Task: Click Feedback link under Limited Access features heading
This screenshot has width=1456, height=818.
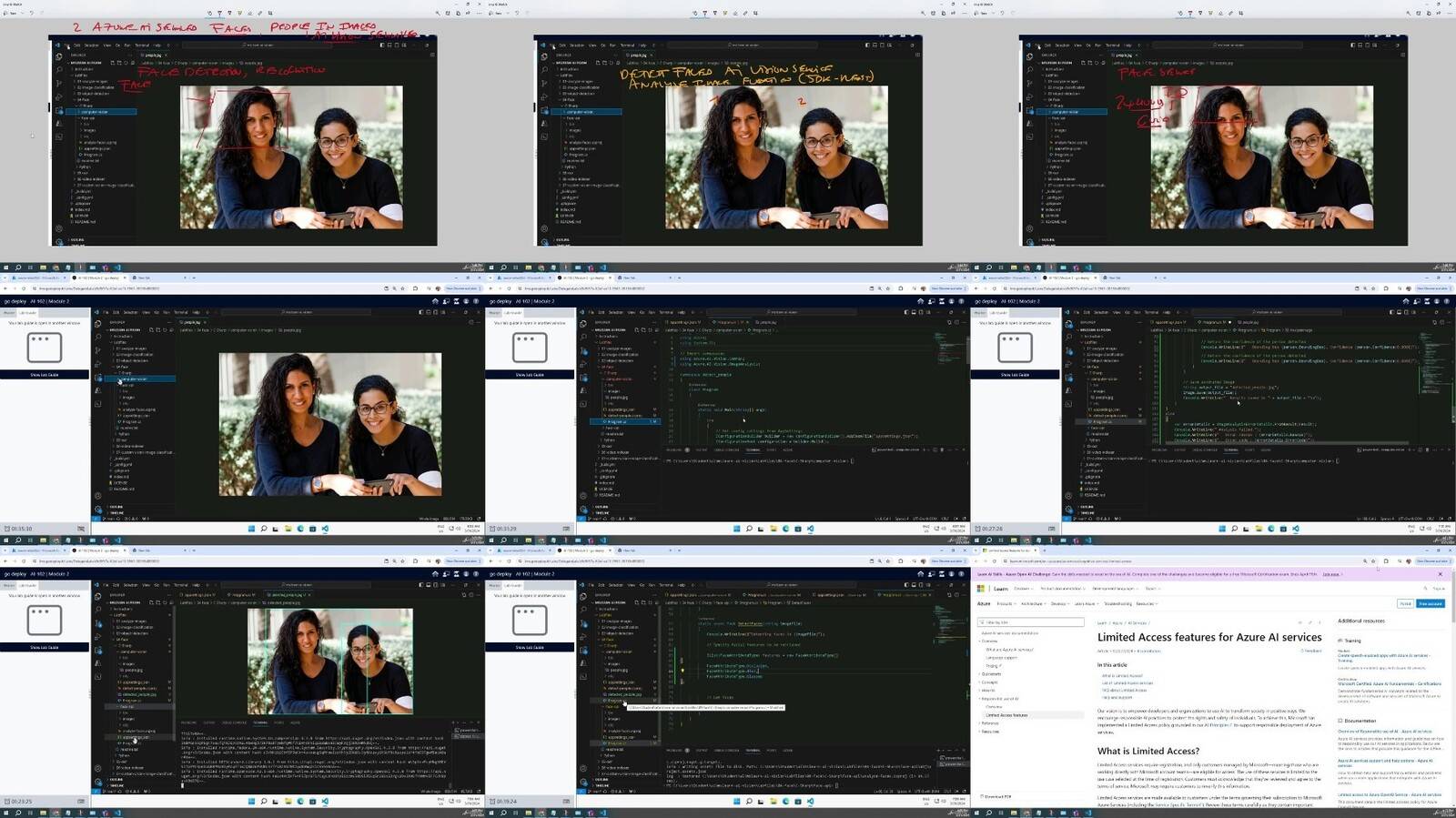Action: pyautogui.click(x=1311, y=651)
